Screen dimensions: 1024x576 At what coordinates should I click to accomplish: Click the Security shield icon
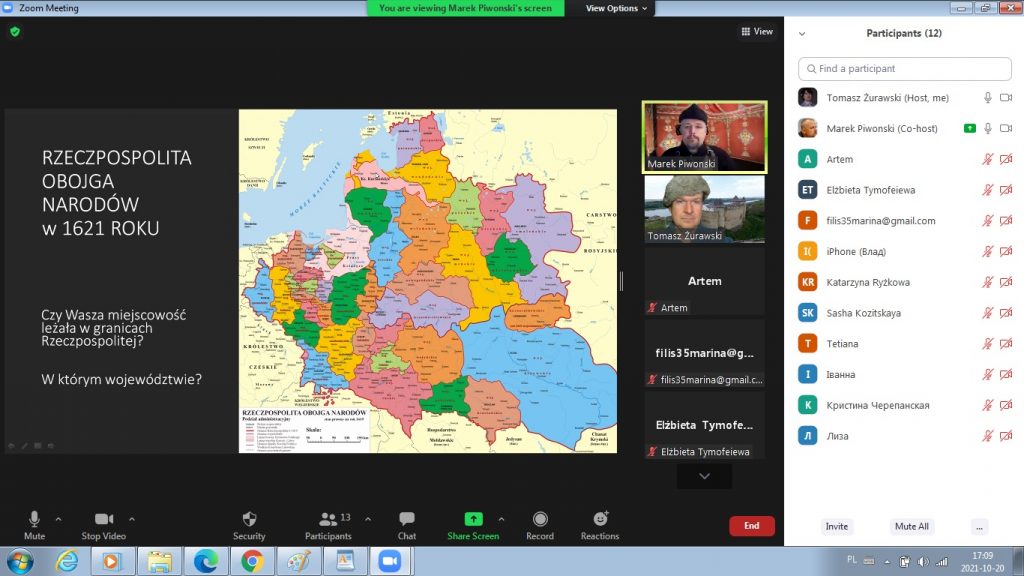click(249, 519)
